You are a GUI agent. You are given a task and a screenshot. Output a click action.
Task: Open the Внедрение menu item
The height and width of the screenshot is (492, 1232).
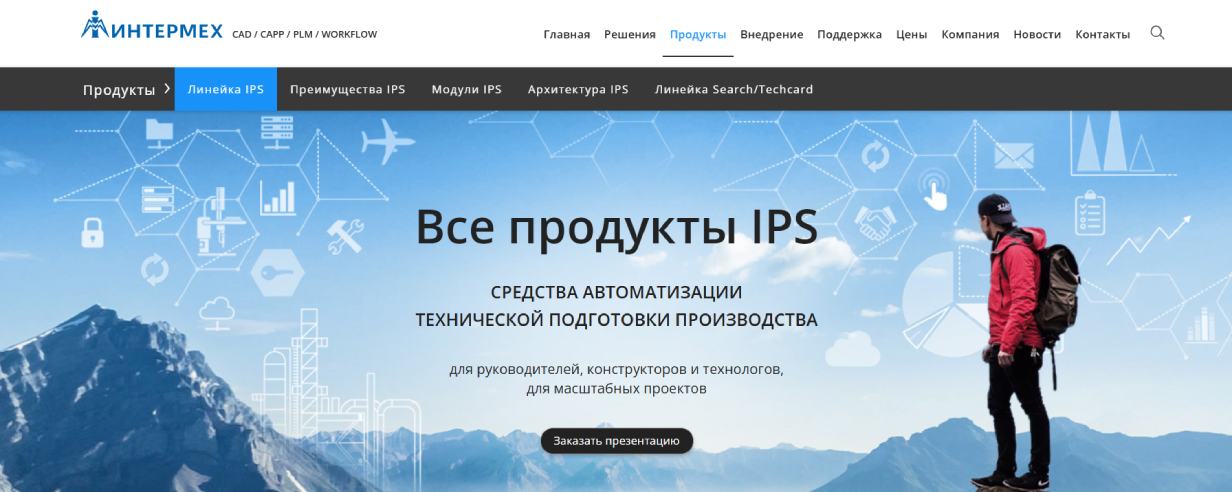pyautogui.click(x=771, y=34)
